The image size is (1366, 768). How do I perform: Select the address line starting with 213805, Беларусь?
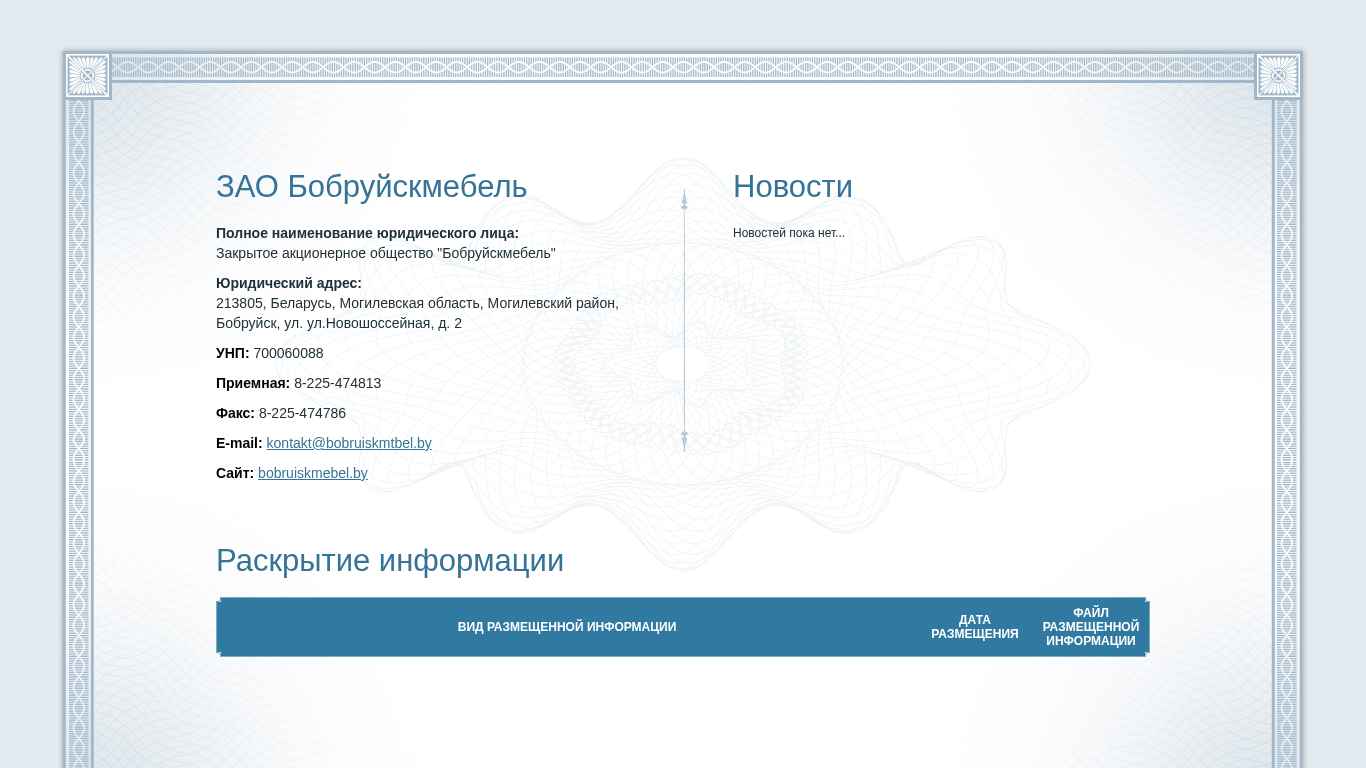point(417,303)
